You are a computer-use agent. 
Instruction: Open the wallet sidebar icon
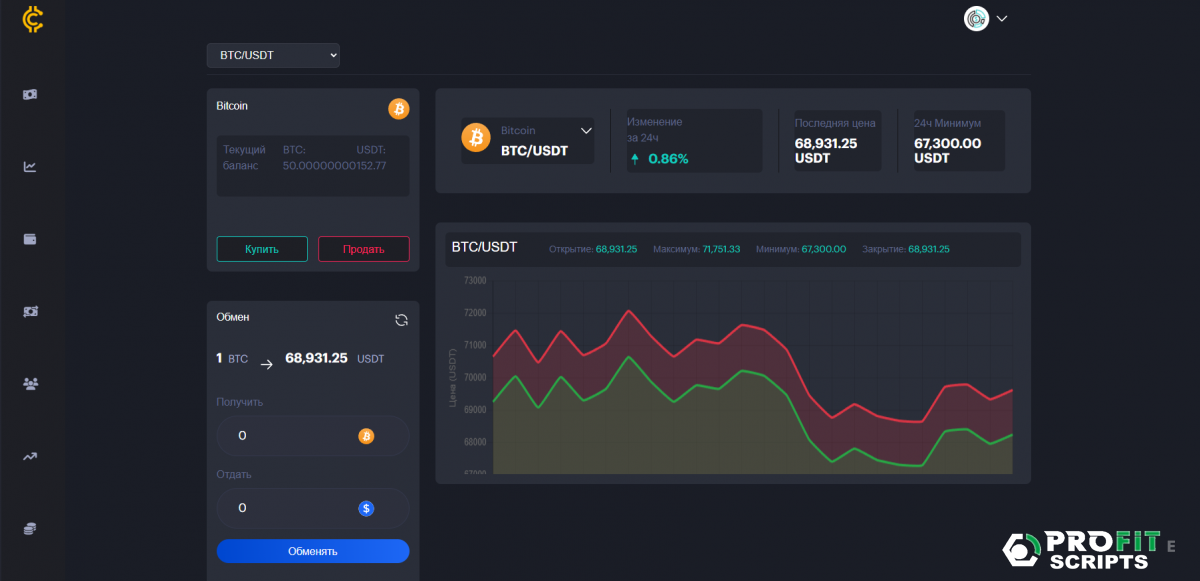(x=30, y=239)
